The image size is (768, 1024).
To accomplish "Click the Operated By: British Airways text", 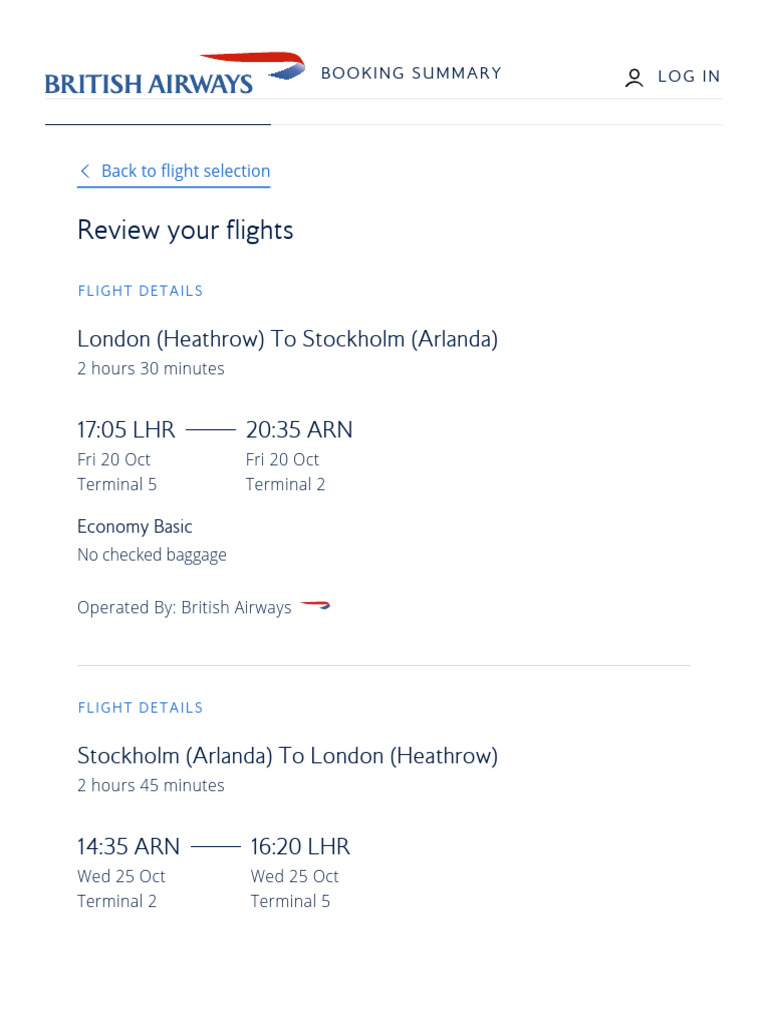I will 184,608.
